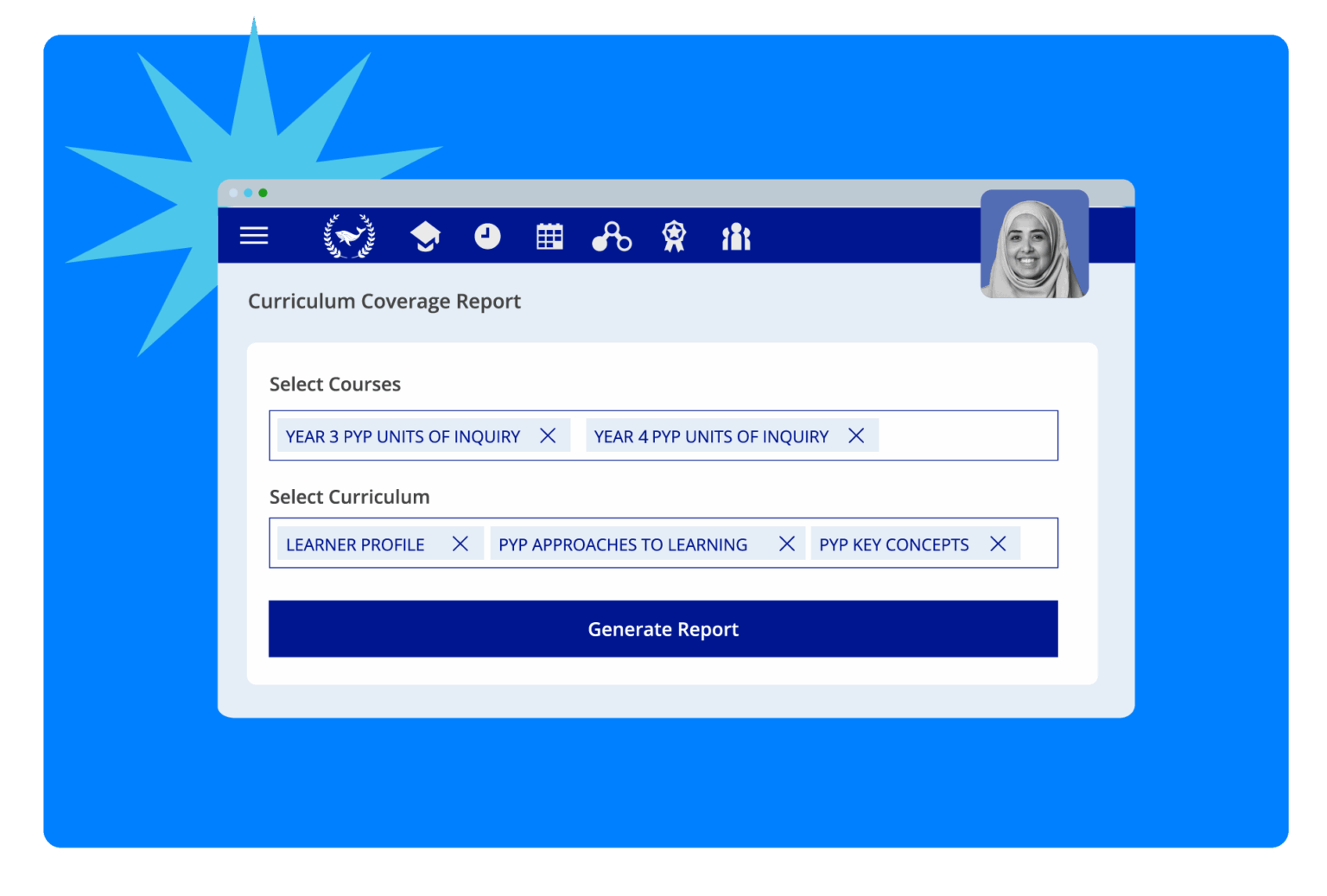Click the Generate Report button
This screenshot has height=896, width=1327.
663,629
